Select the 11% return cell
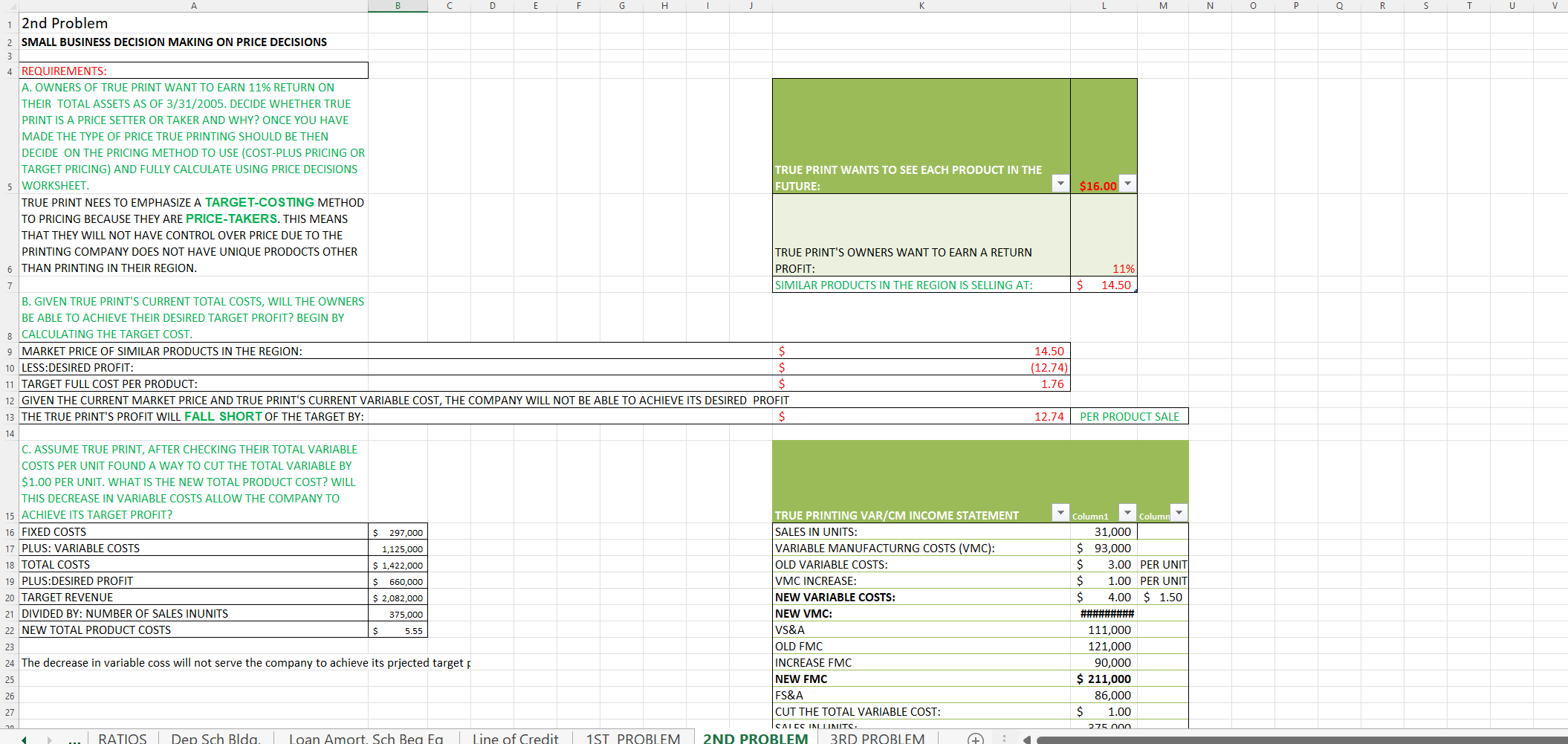The width and height of the screenshot is (1568, 744). coord(1104,235)
